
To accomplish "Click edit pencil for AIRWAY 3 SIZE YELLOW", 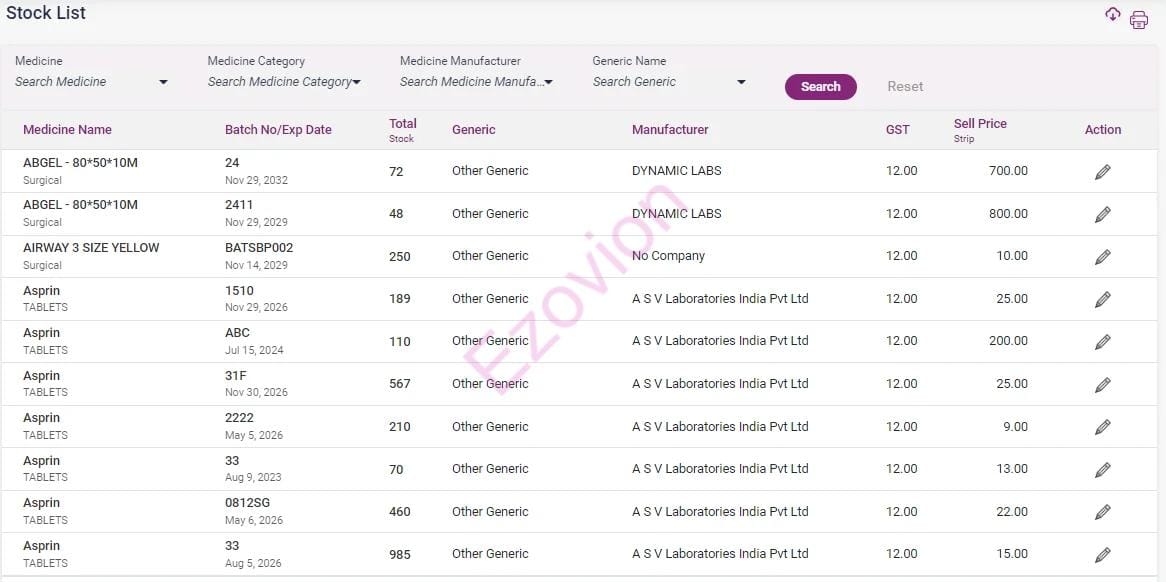I will [1102, 257].
